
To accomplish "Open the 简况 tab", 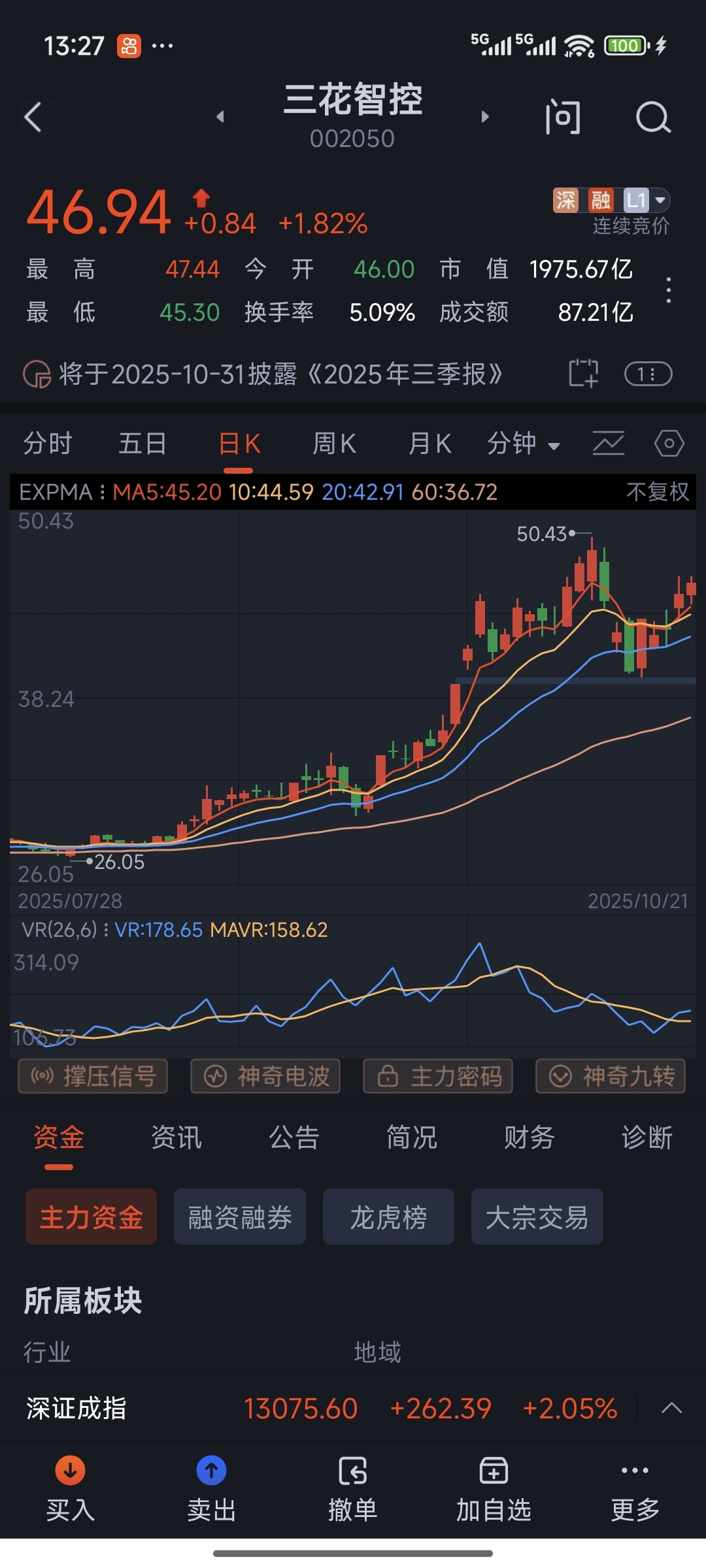I will [412, 1138].
